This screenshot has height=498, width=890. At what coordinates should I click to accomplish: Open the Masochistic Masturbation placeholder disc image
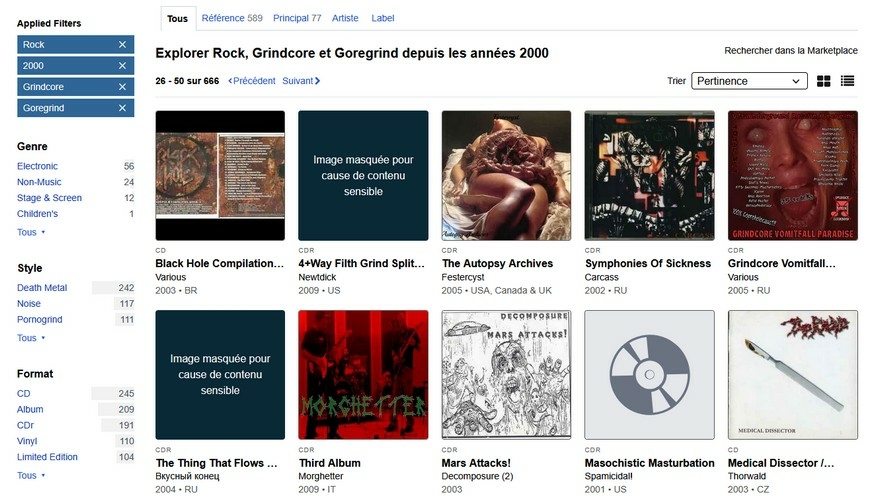tap(650, 375)
